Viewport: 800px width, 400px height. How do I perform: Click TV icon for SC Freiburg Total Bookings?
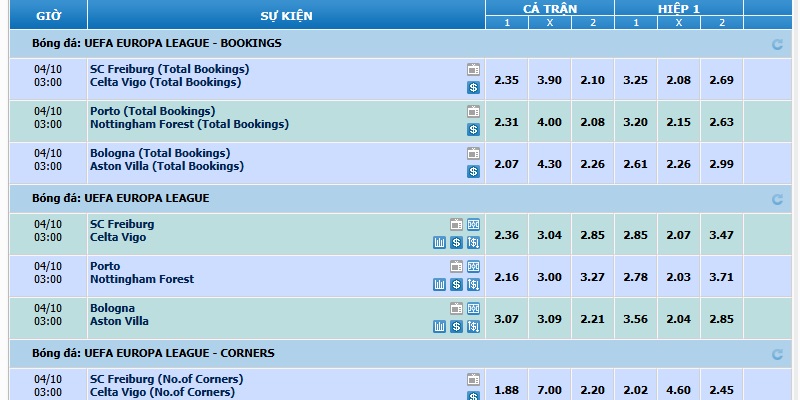[x=473, y=69]
